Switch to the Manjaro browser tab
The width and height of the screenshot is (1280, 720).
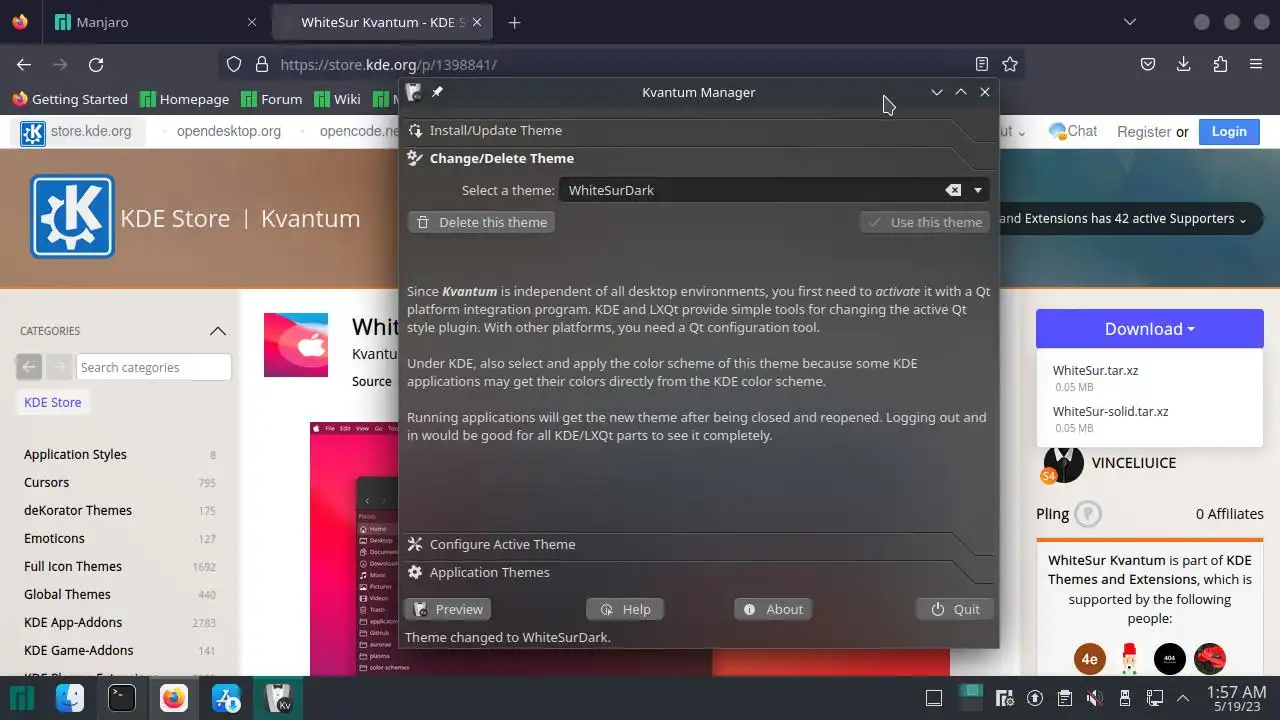pyautogui.click(x=155, y=22)
